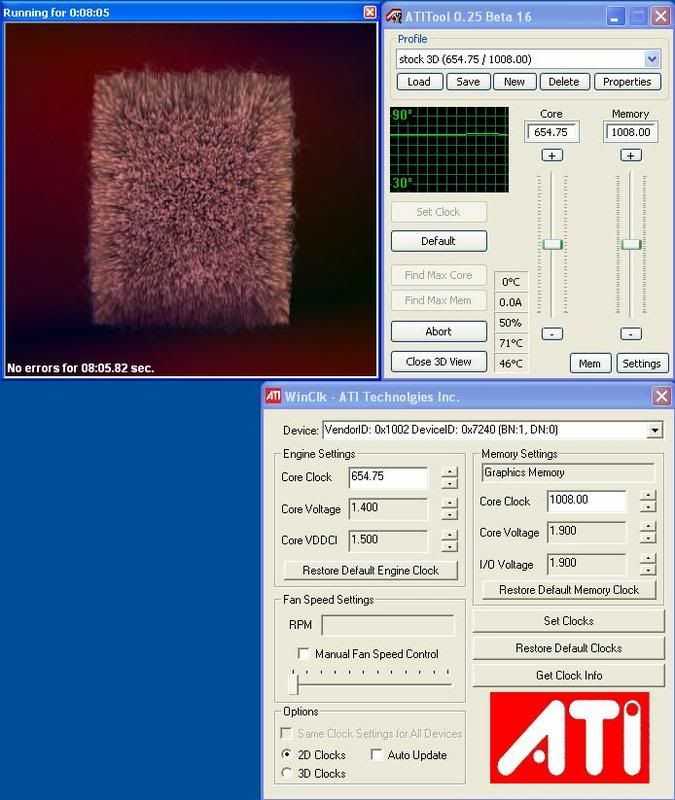Increase Memory clock with plus button
Image resolution: width=675 pixels, height=800 pixels.
coord(631,155)
